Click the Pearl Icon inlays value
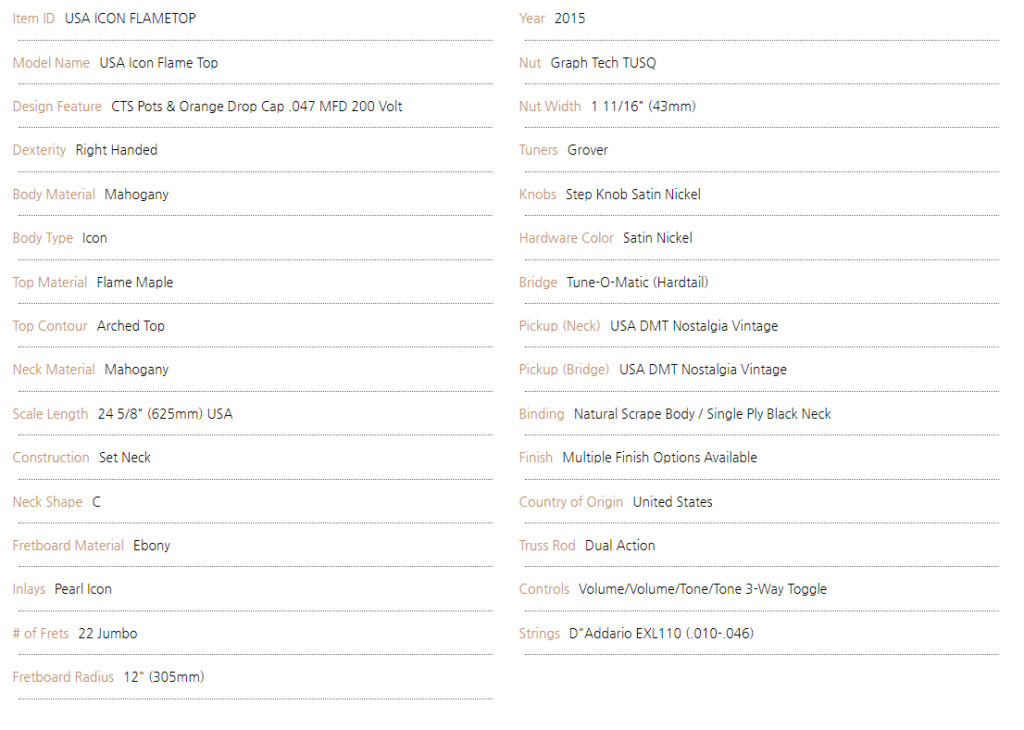The image size is (1024, 730). click(83, 589)
